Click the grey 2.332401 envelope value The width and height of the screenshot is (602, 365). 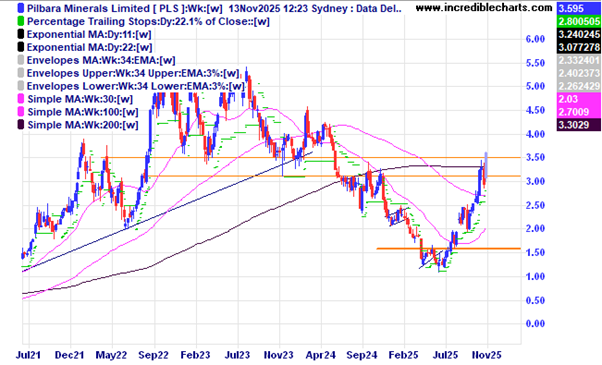[x=579, y=60]
